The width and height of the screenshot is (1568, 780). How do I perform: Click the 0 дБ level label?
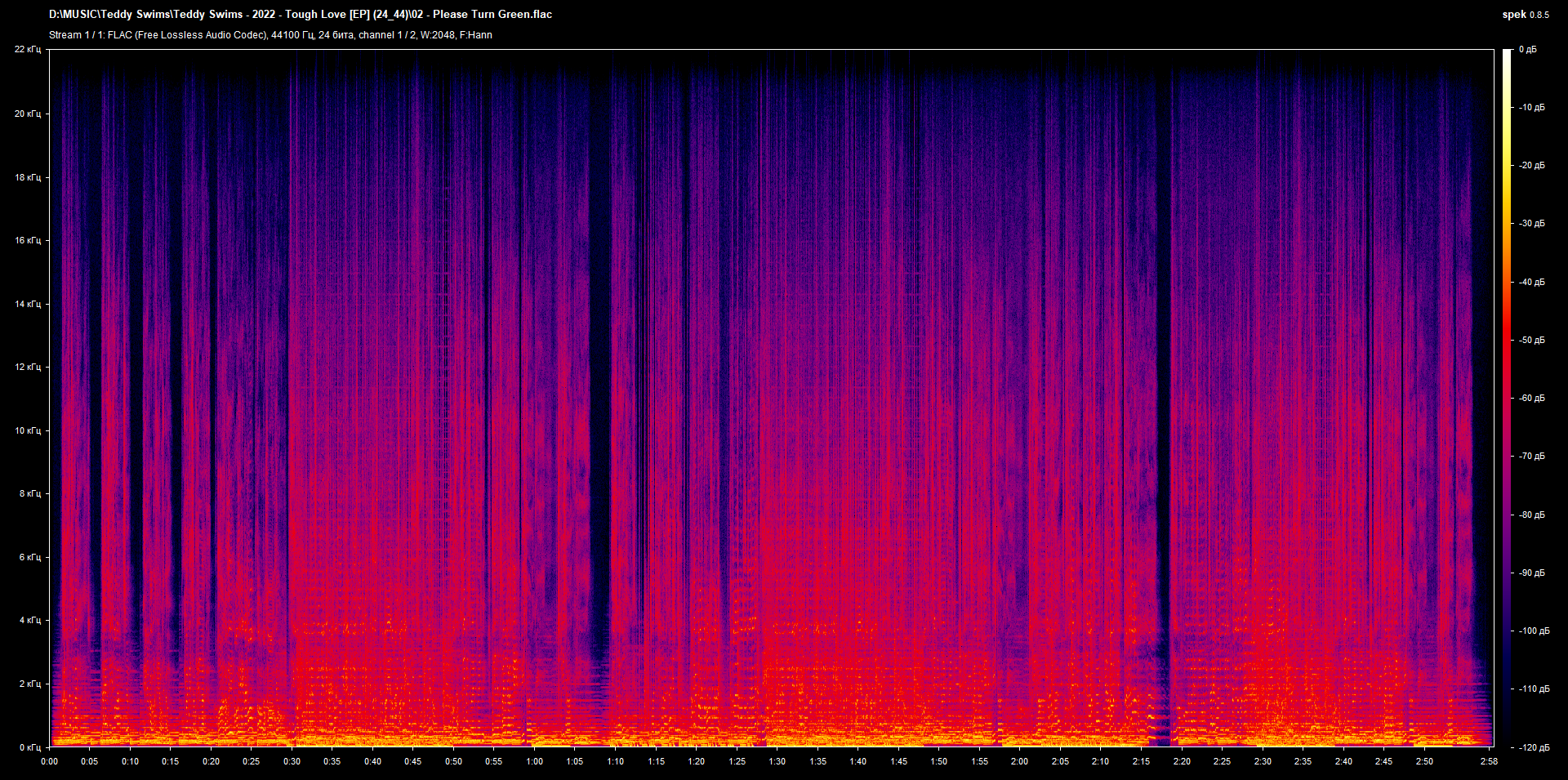point(1528,50)
